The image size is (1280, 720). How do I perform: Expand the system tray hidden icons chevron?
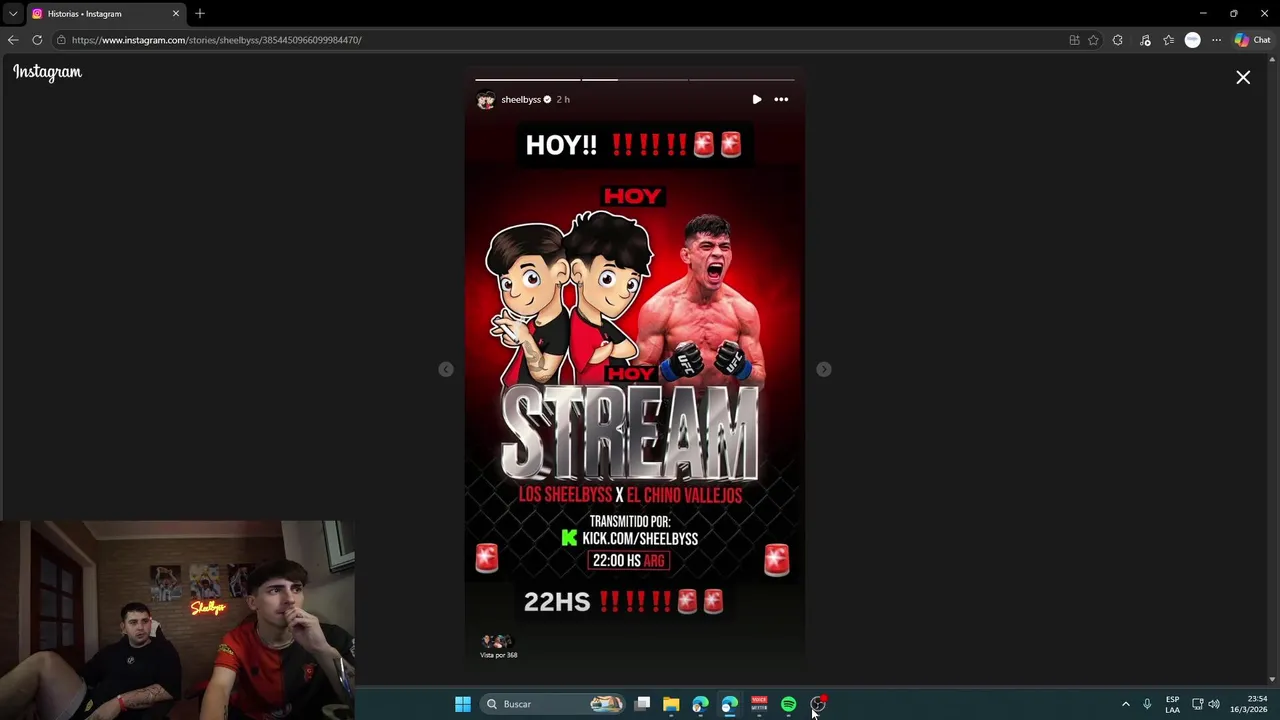pos(1125,704)
